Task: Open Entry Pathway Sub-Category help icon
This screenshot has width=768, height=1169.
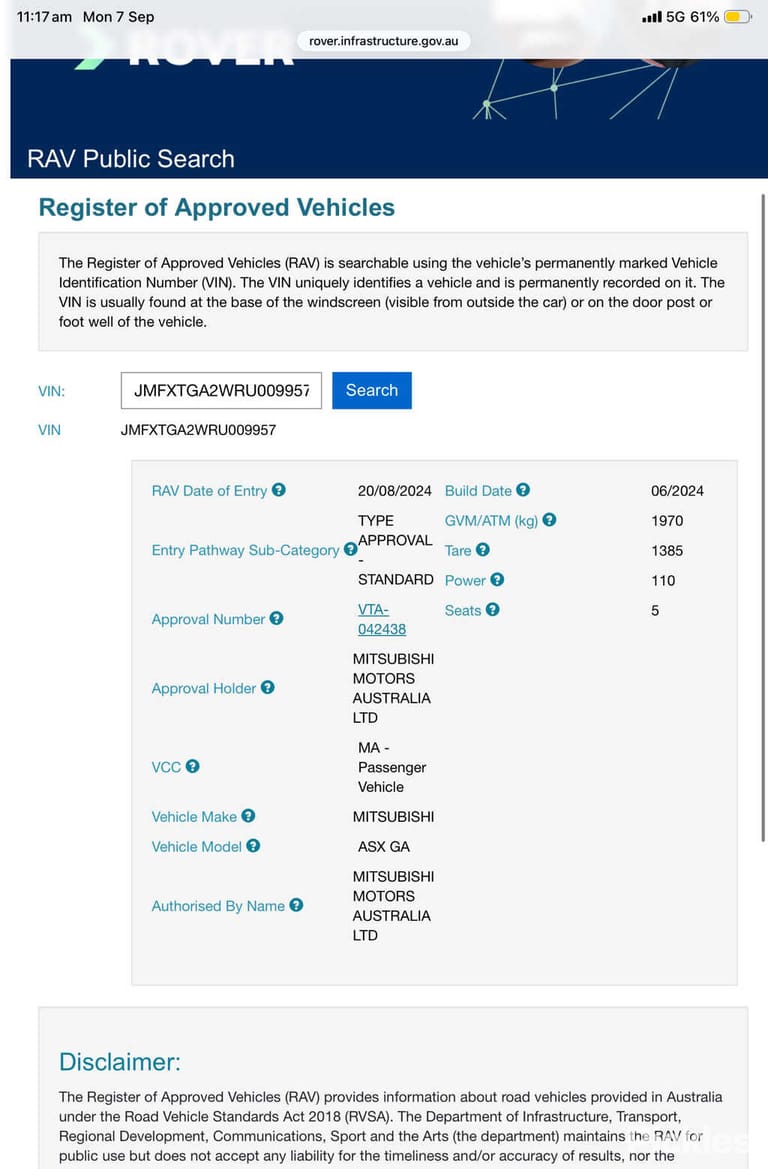Action: point(350,549)
